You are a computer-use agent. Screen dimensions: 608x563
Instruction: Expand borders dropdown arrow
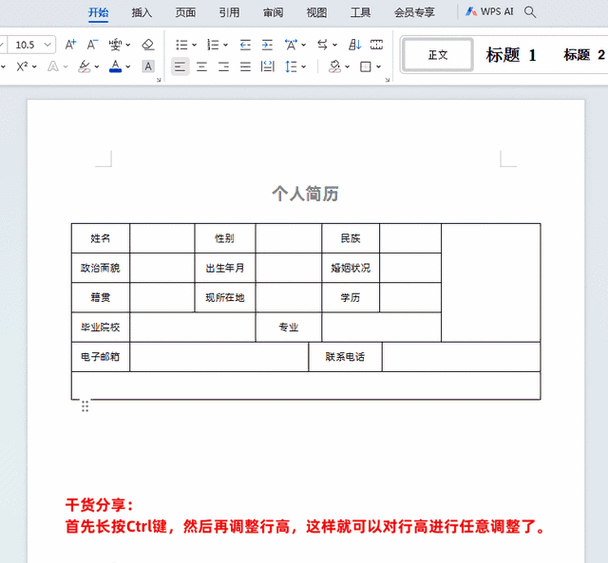[x=378, y=67]
